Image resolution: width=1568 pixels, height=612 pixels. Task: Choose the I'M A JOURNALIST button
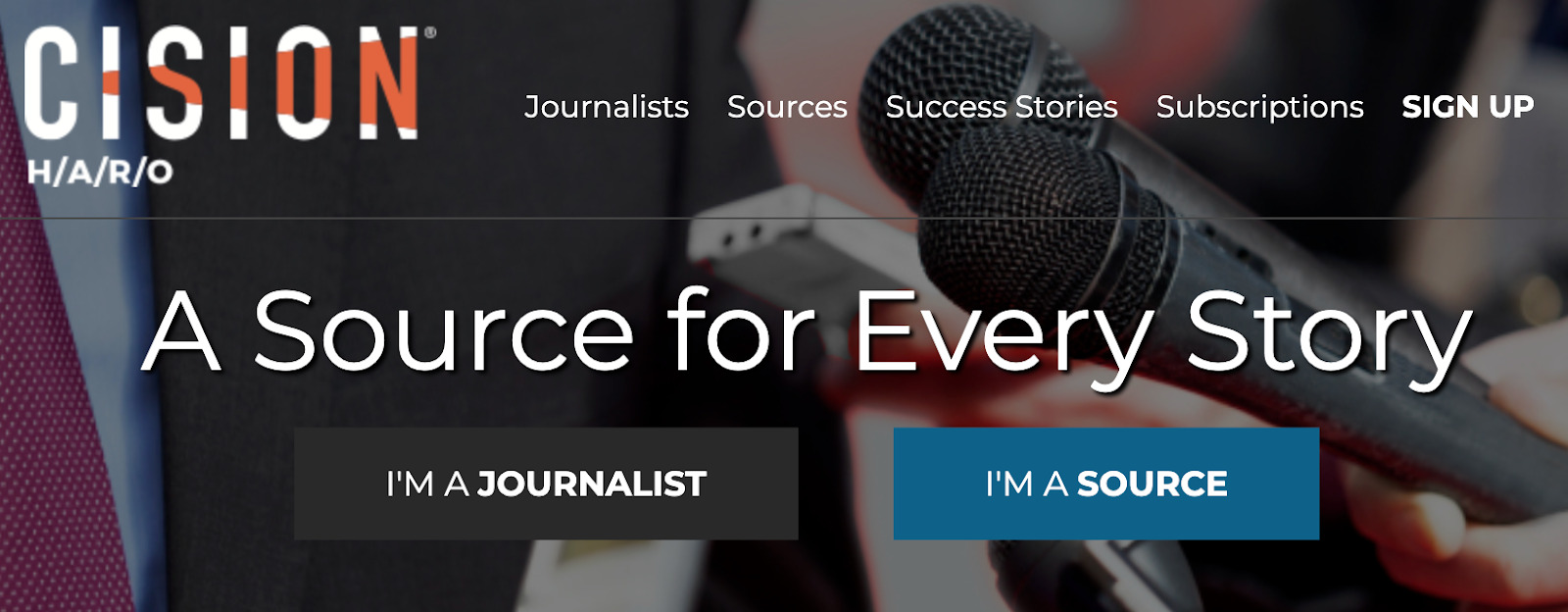click(546, 484)
